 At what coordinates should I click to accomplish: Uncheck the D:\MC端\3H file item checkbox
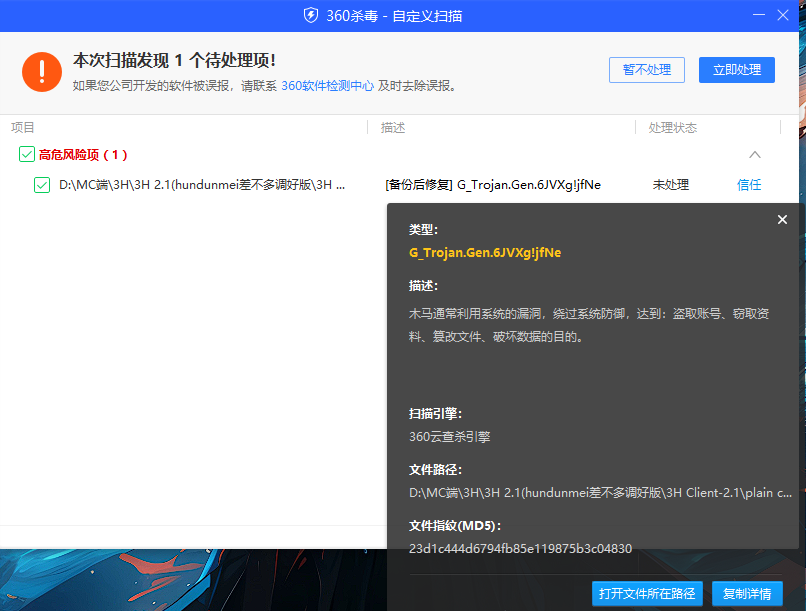pyautogui.click(x=42, y=184)
